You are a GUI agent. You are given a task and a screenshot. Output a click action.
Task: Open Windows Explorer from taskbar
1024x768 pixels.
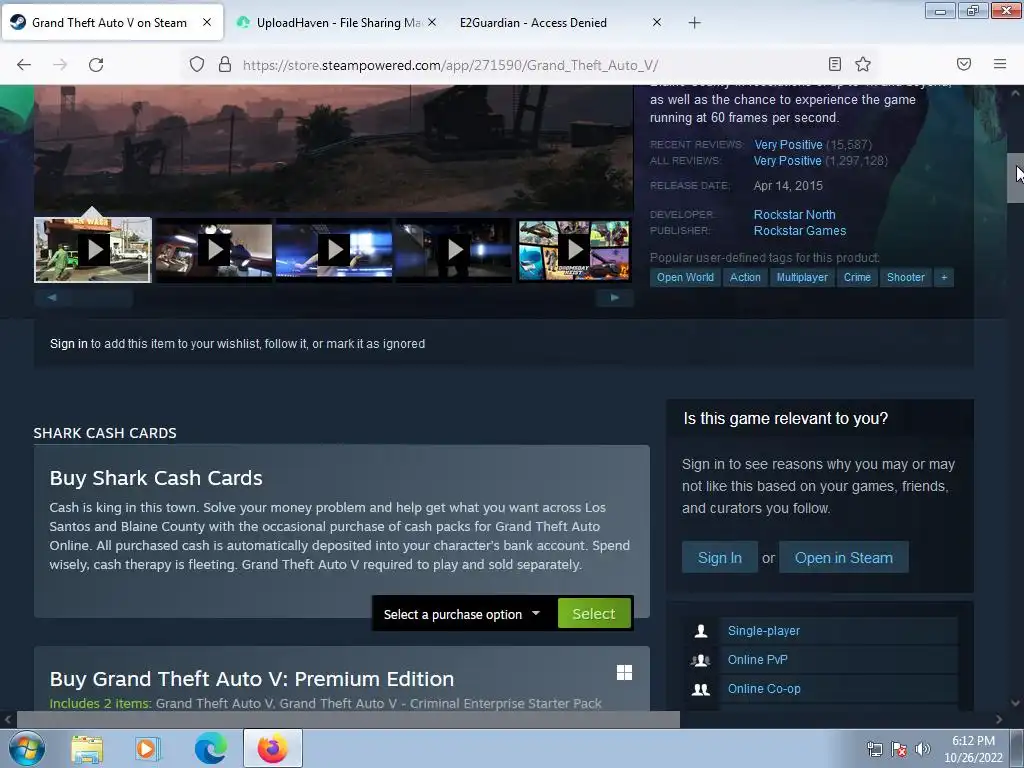coord(87,748)
